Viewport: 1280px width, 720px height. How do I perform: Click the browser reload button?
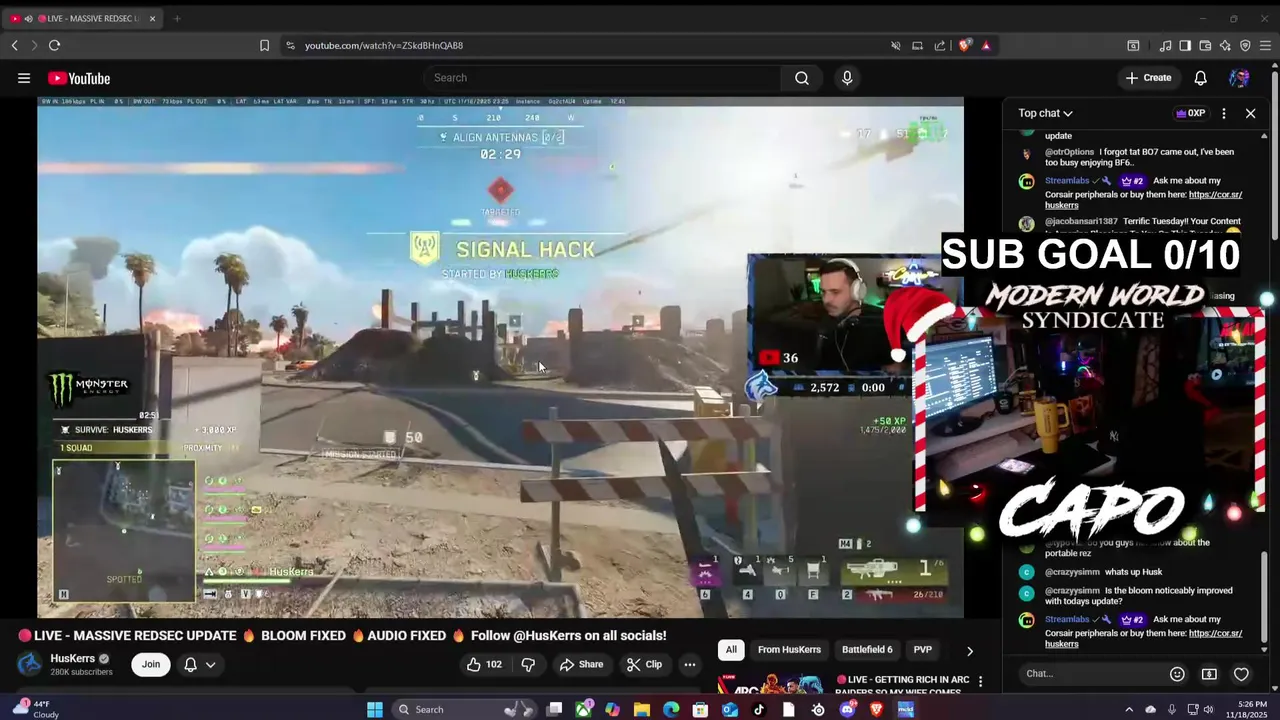click(x=54, y=45)
